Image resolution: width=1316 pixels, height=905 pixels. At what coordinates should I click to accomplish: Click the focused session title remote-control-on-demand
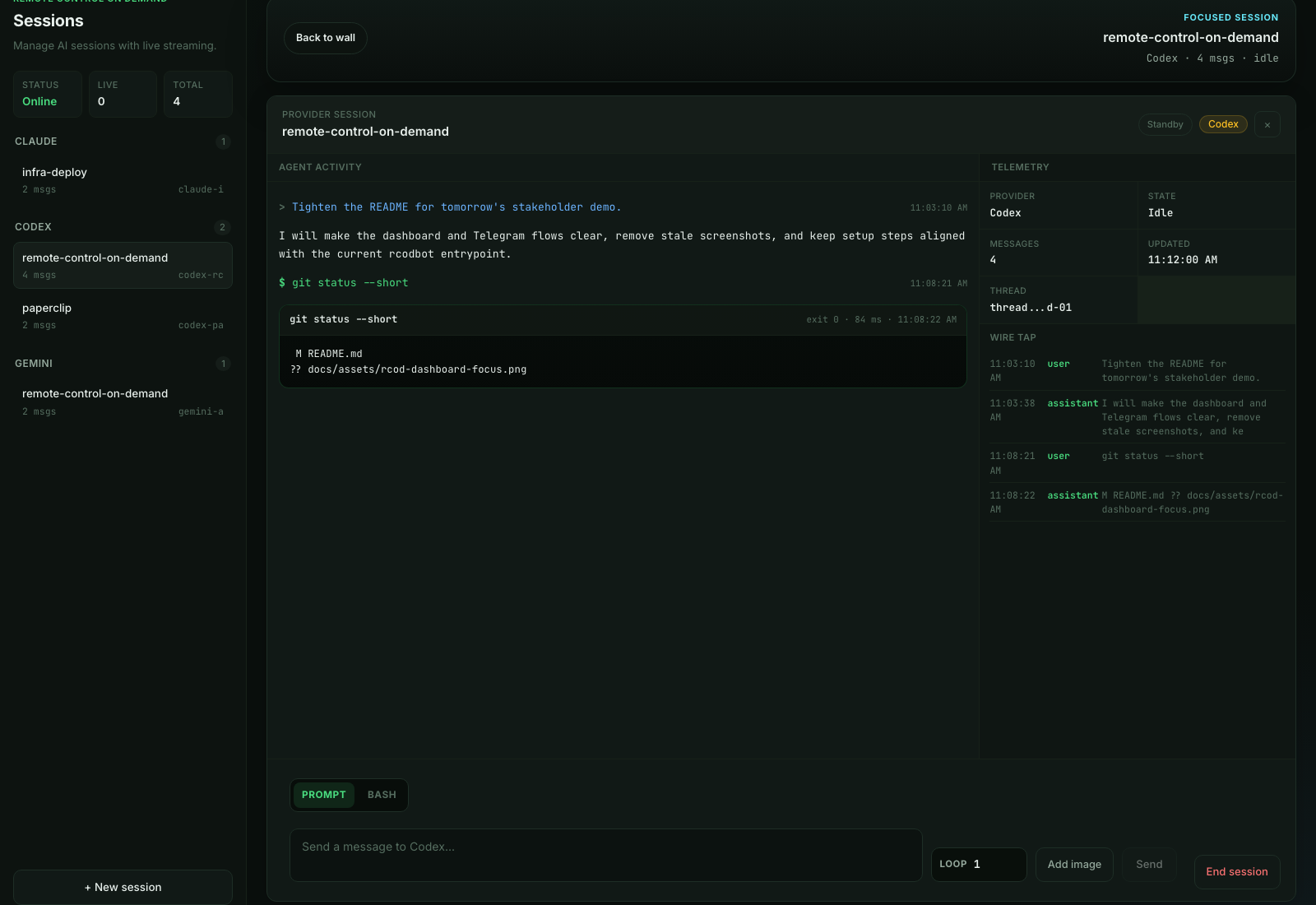1190,38
